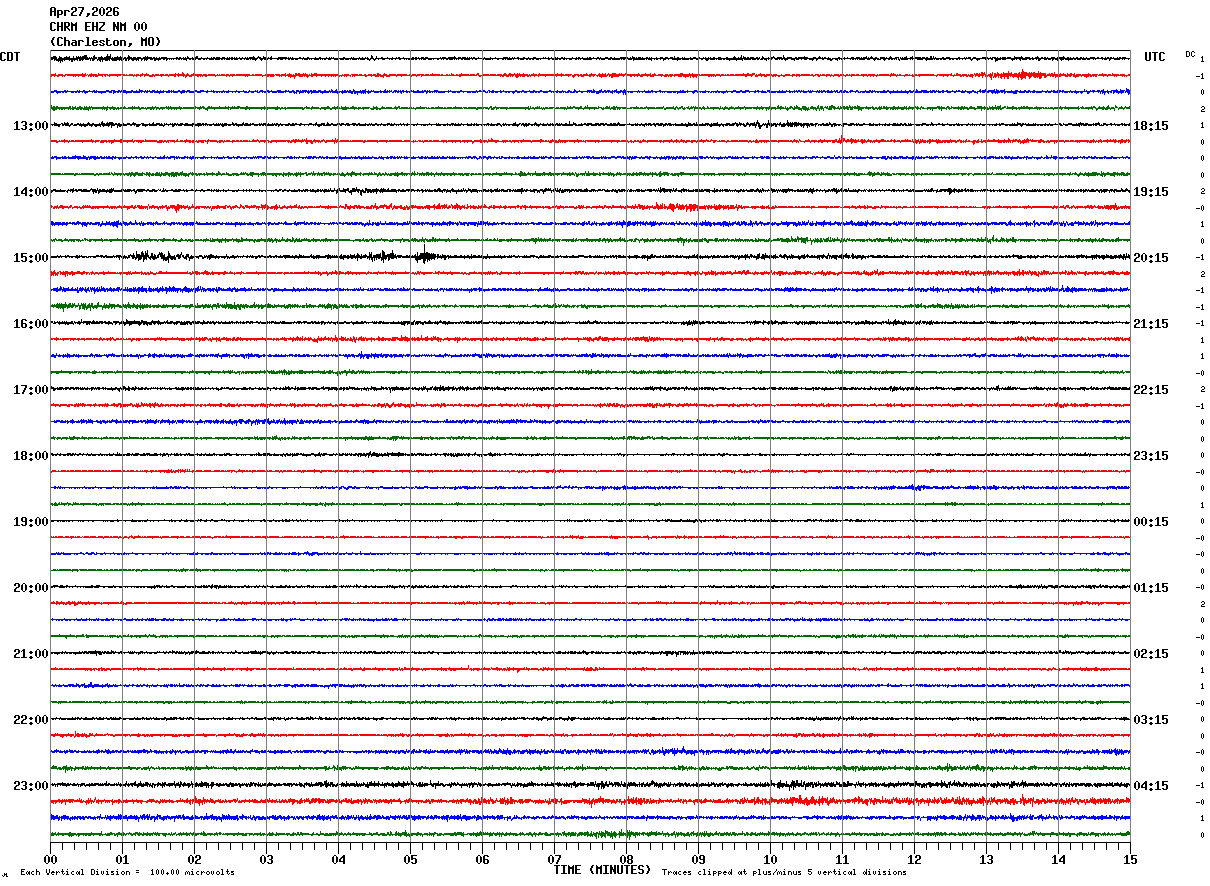
Task: Click the 03:15 UTC time label
Action: [1152, 720]
